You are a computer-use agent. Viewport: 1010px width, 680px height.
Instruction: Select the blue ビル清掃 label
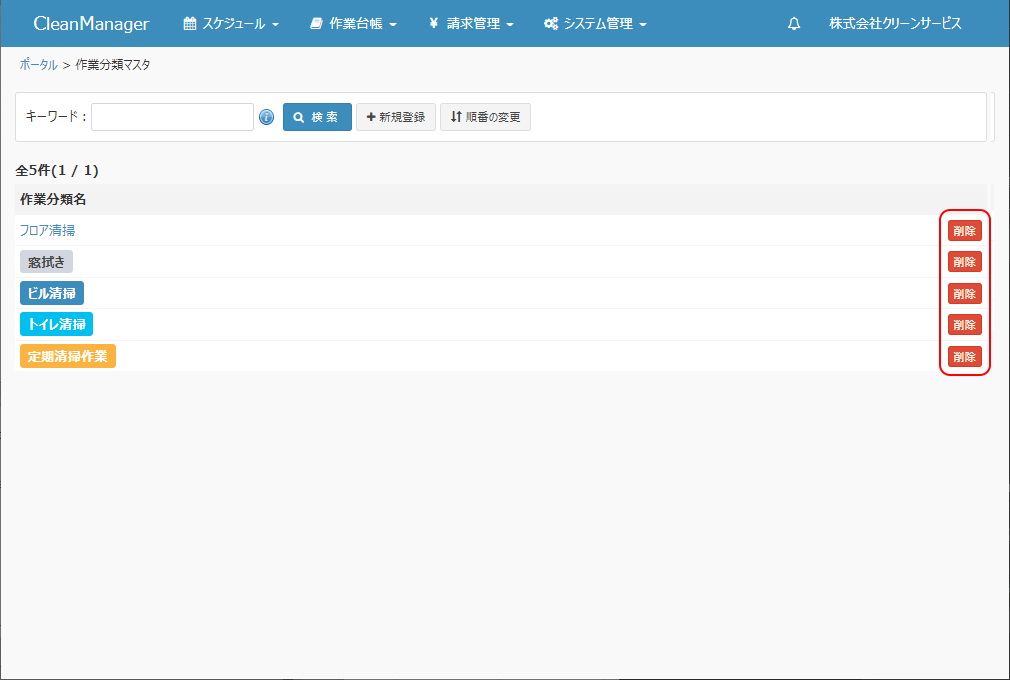coord(52,293)
